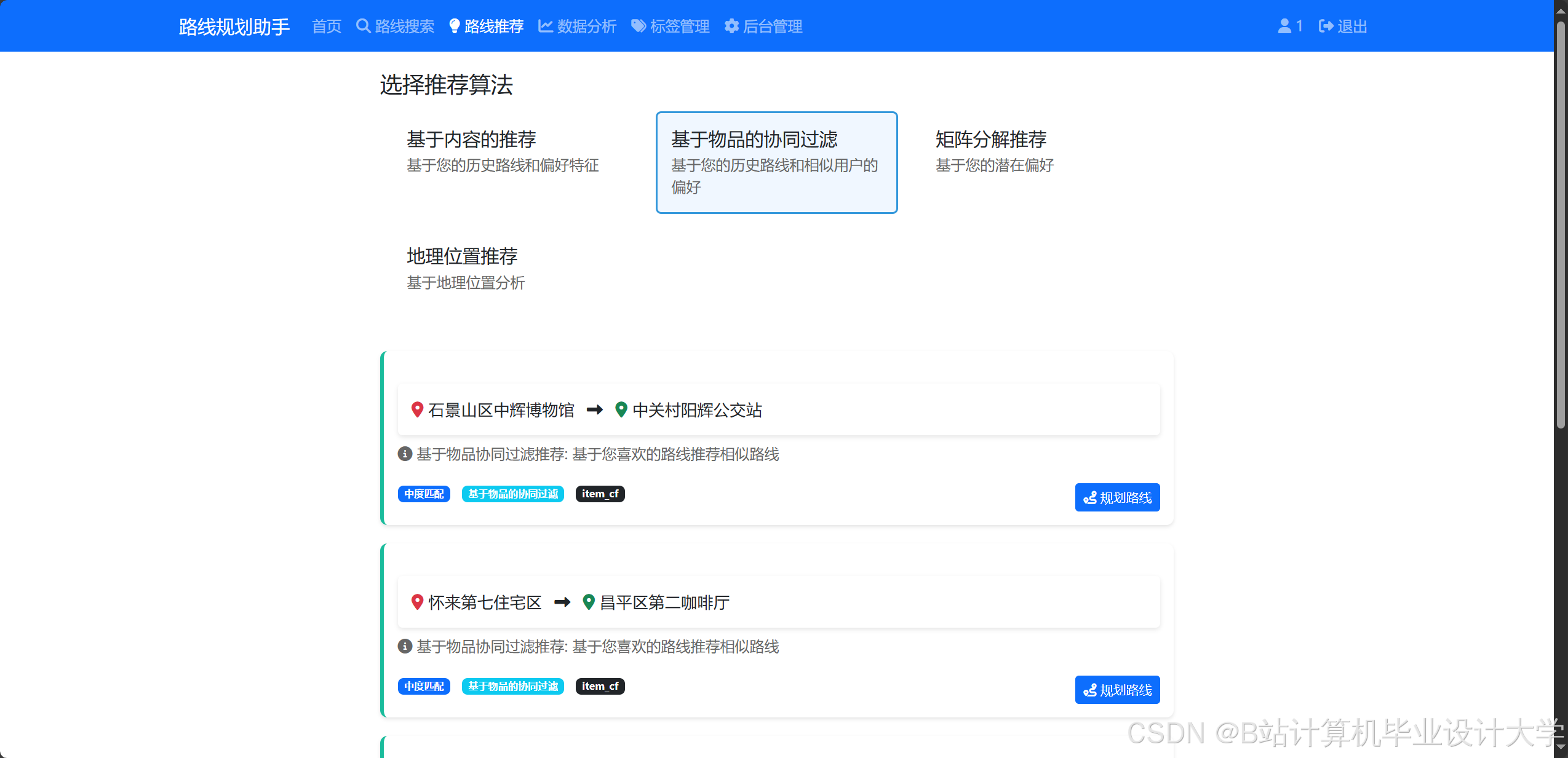This screenshot has height=758, width=1568.
Task: Open the 首页 nav item
Action: tap(327, 26)
